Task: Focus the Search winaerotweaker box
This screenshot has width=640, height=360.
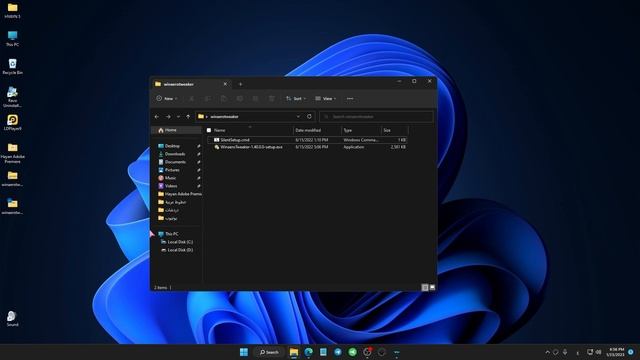Action: (x=376, y=117)
